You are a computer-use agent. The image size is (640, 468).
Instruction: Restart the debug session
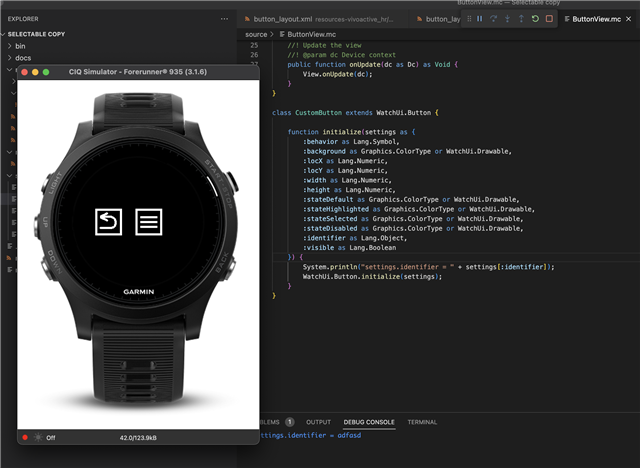(535, 19)
